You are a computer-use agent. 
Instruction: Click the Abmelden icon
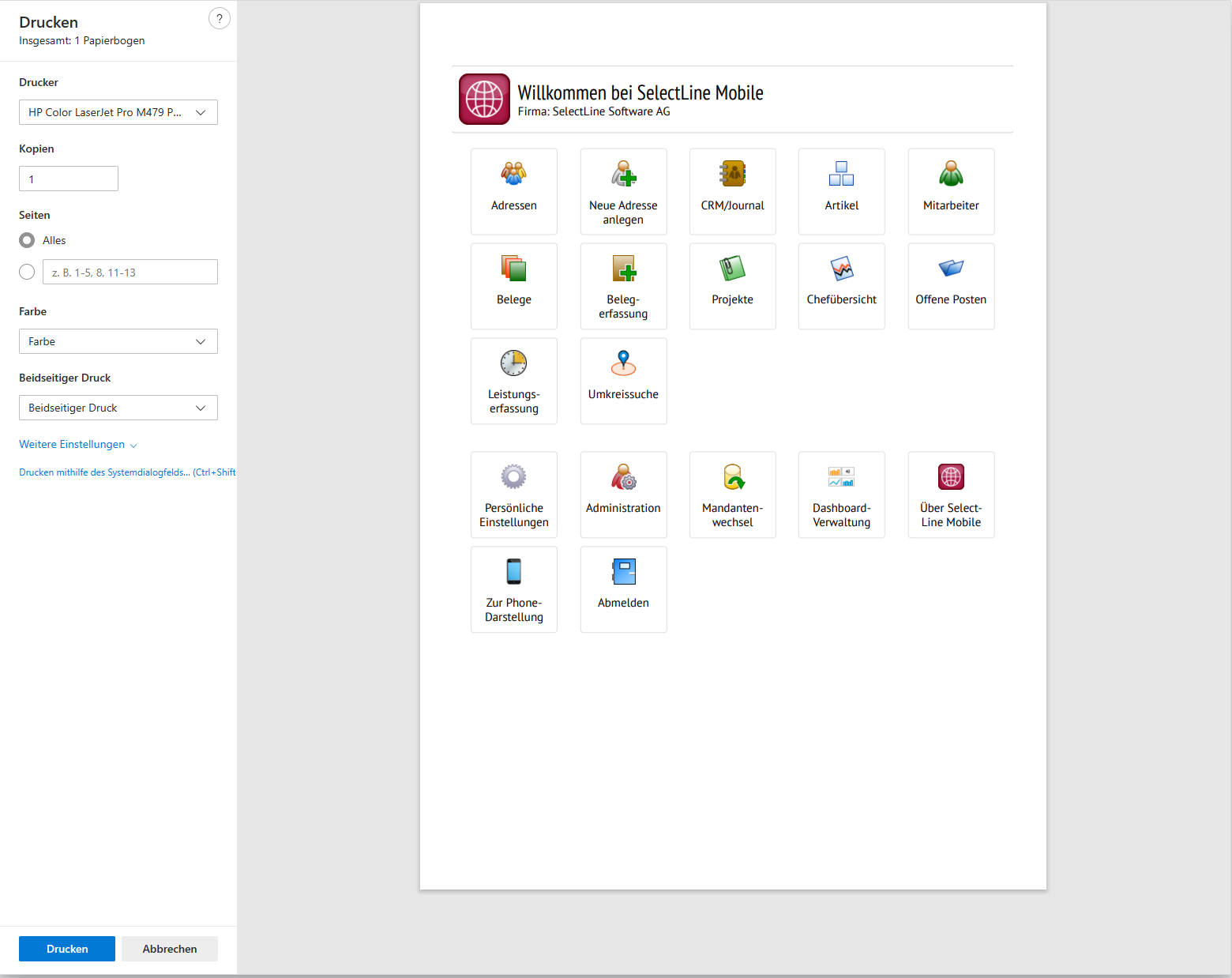click(623, 571)
